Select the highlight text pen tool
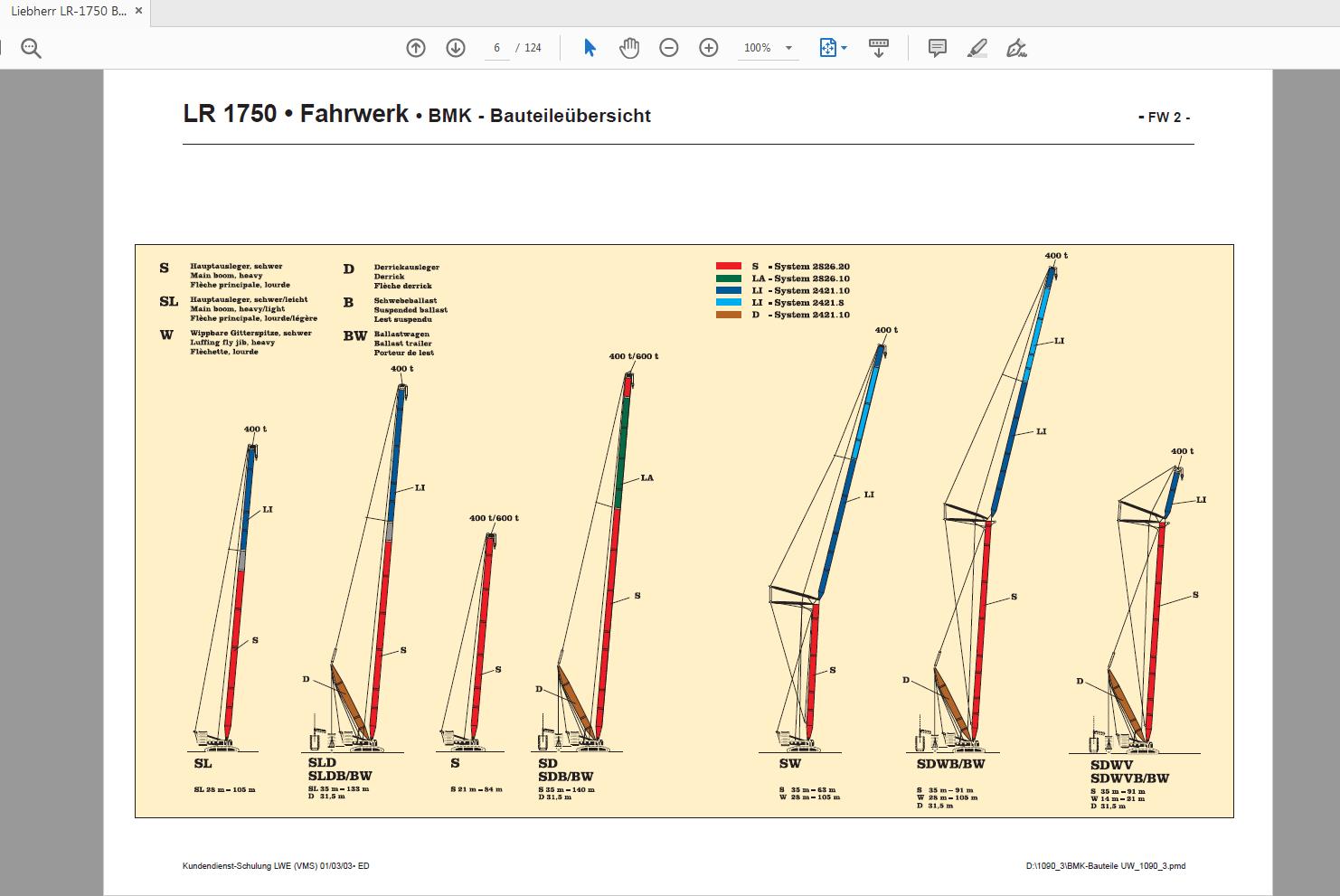Viewport: 1340px width, 896px height. tap(977, 48)
